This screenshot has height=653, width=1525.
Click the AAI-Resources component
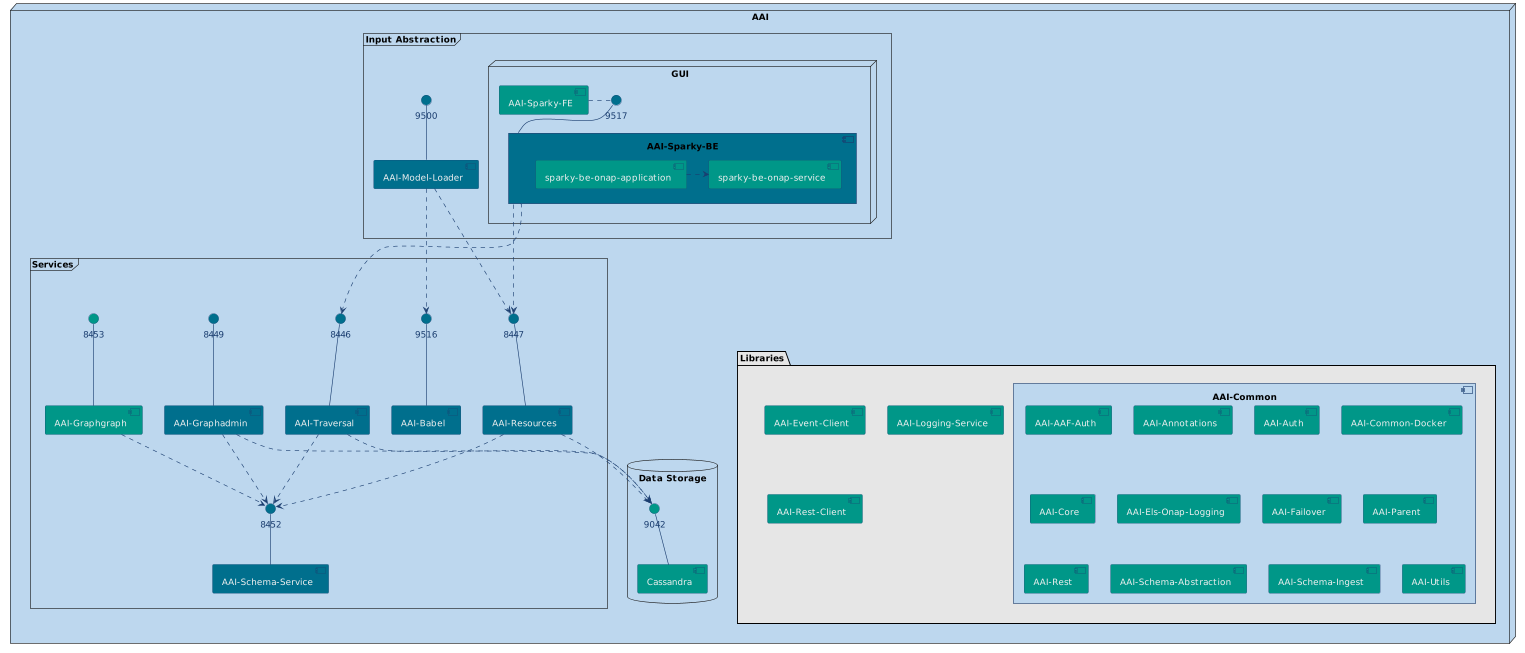[527, 420]
